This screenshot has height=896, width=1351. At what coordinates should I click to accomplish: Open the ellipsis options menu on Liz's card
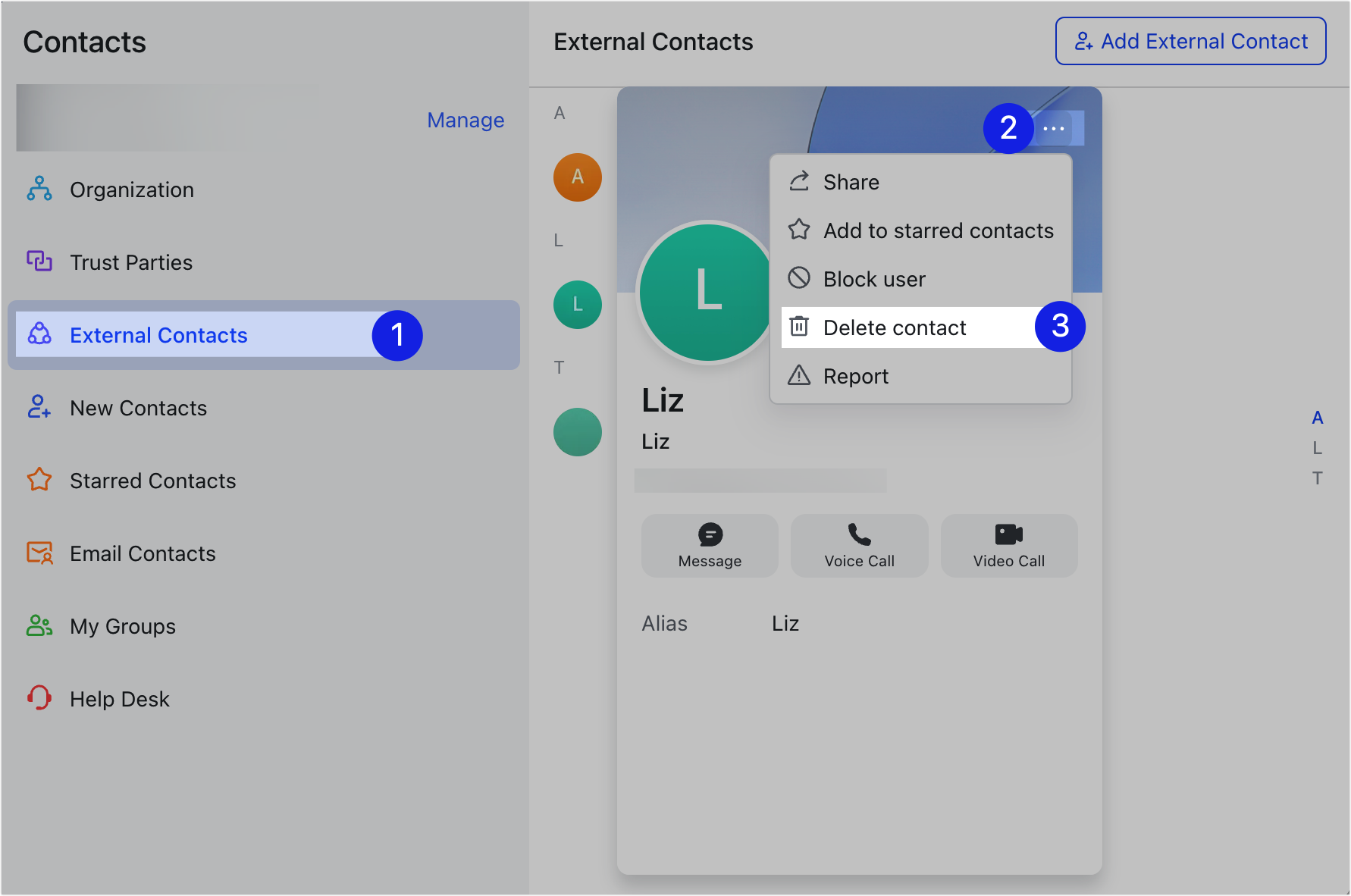pos(1055,128)
